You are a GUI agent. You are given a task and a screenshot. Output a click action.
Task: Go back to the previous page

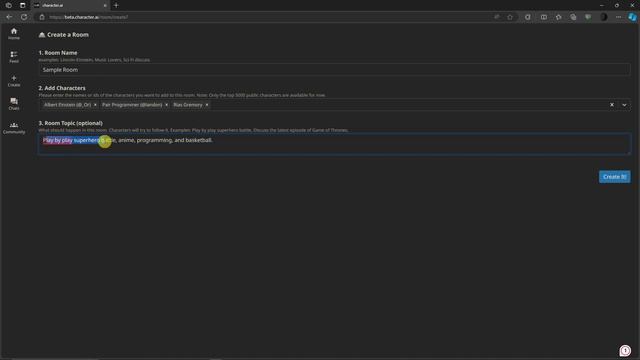pos(9,17)
